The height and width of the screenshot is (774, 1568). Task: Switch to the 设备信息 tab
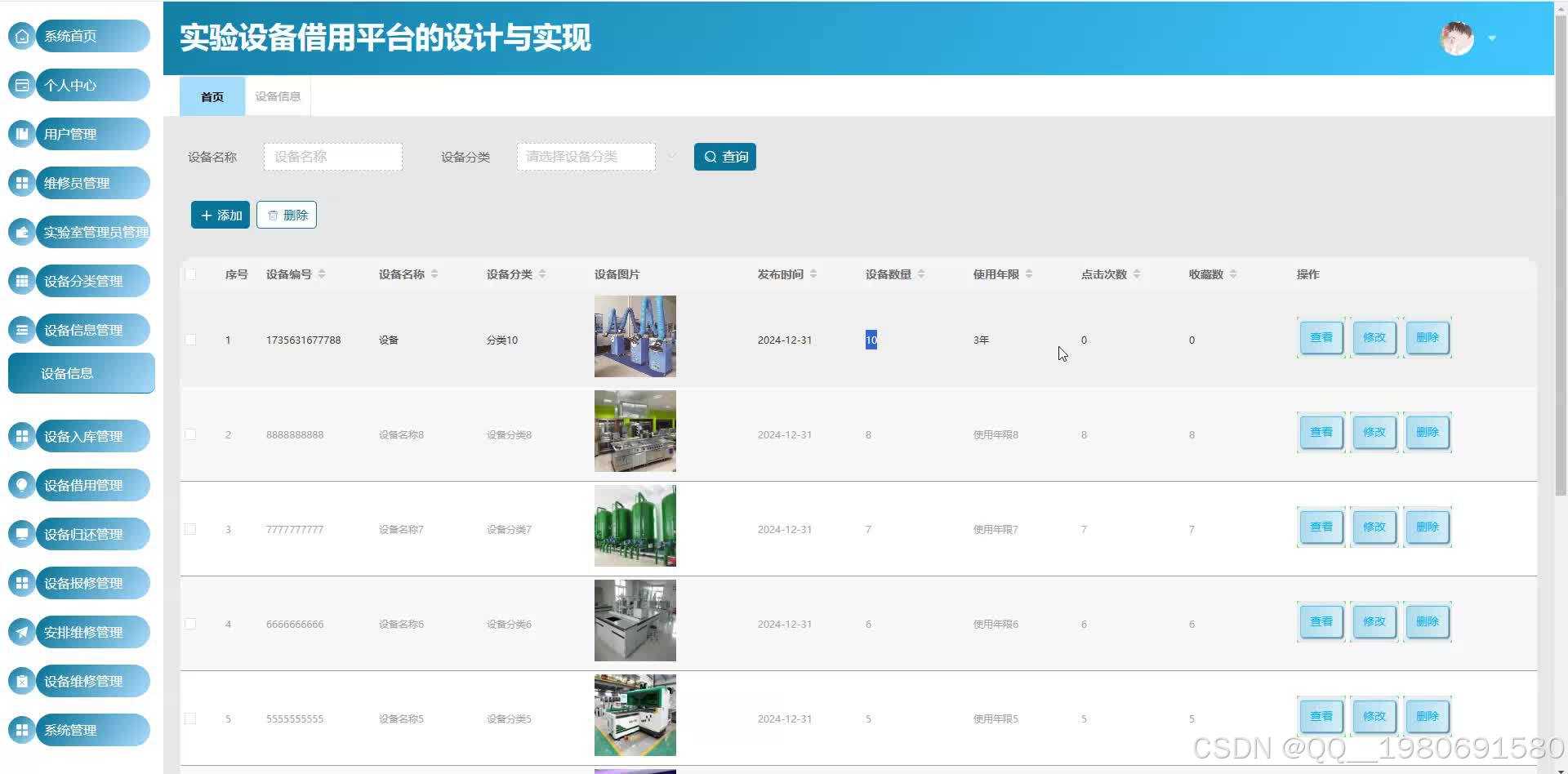click(x=277, y=96)
